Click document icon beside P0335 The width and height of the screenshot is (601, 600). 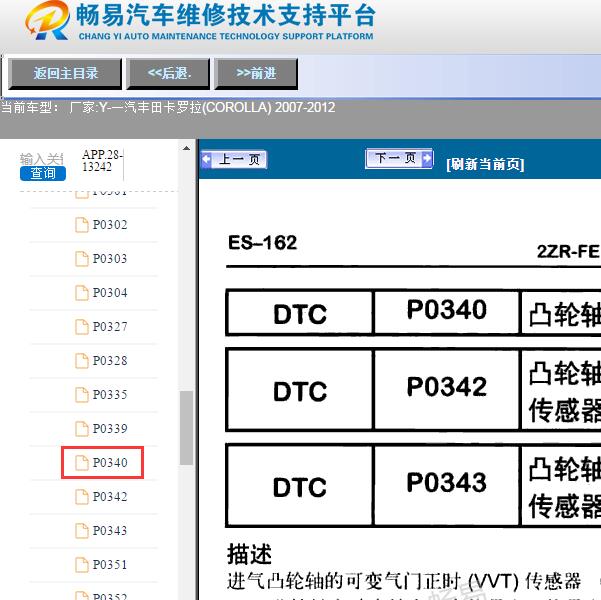[x=82, y=395]
